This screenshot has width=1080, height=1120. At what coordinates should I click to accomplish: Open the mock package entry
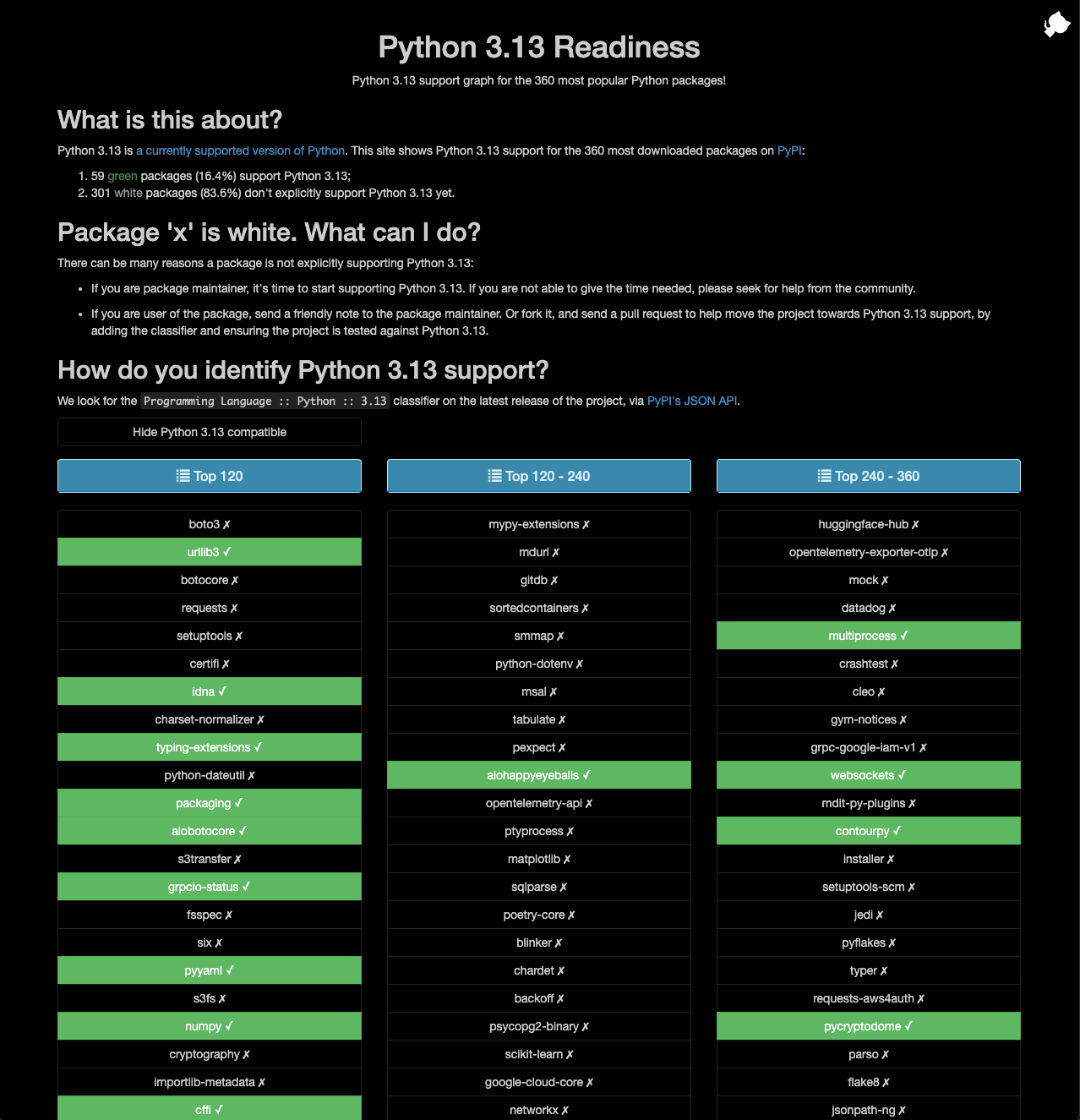(x=869, y=580)
